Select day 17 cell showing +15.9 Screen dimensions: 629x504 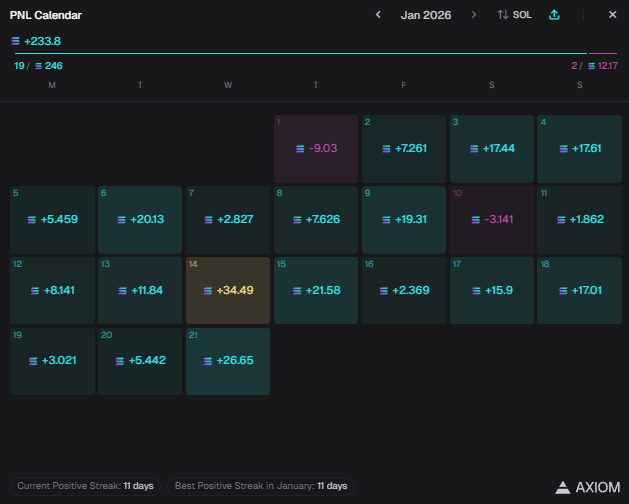coord(491,291)
